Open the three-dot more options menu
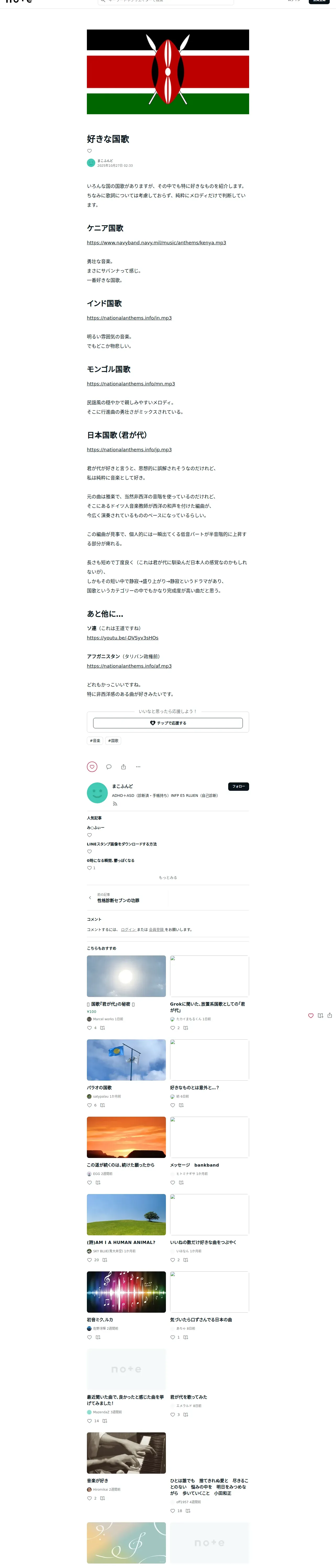Image resolution: width=336 pixels, height=1568 pixels. click(x=138, y=766)
